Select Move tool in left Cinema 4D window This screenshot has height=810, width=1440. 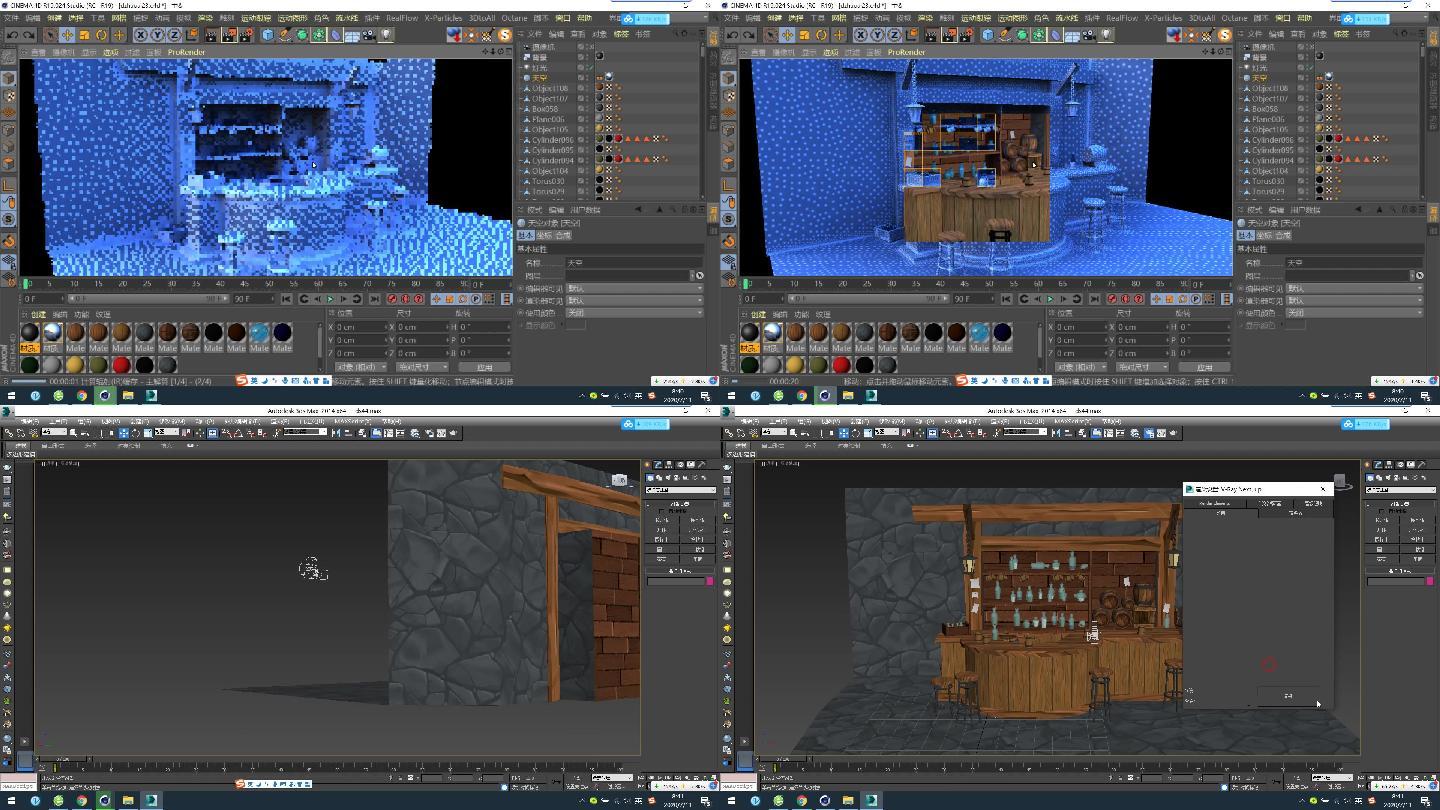(67, 34)
